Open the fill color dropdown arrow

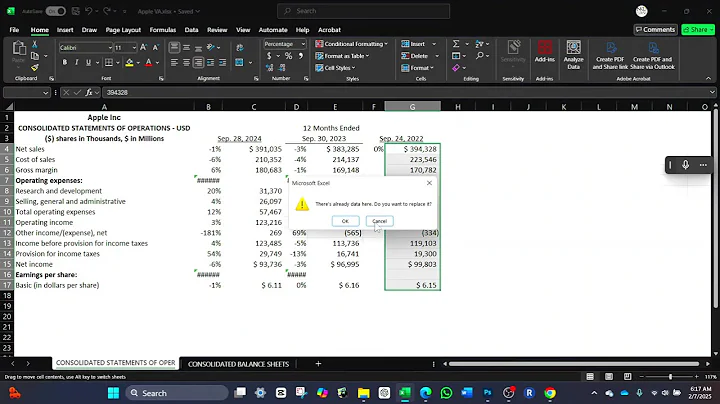click(x=138, y=62)
